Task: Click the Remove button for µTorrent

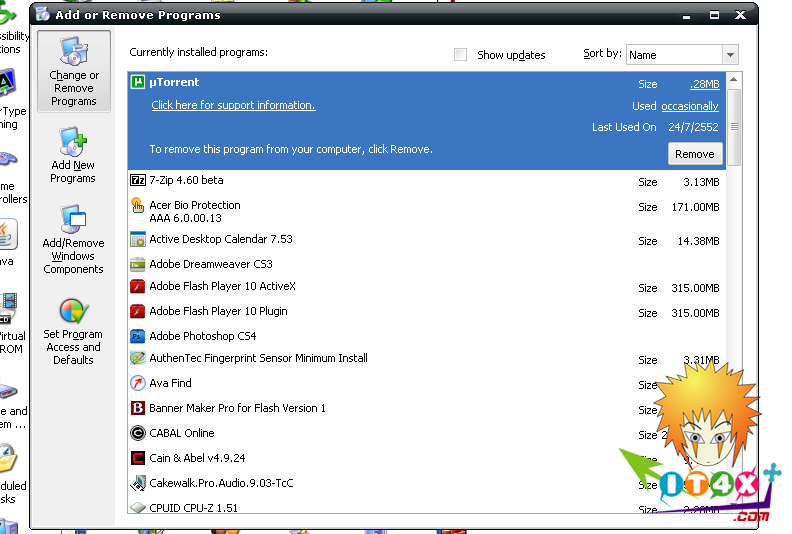Action: point(694,154)
